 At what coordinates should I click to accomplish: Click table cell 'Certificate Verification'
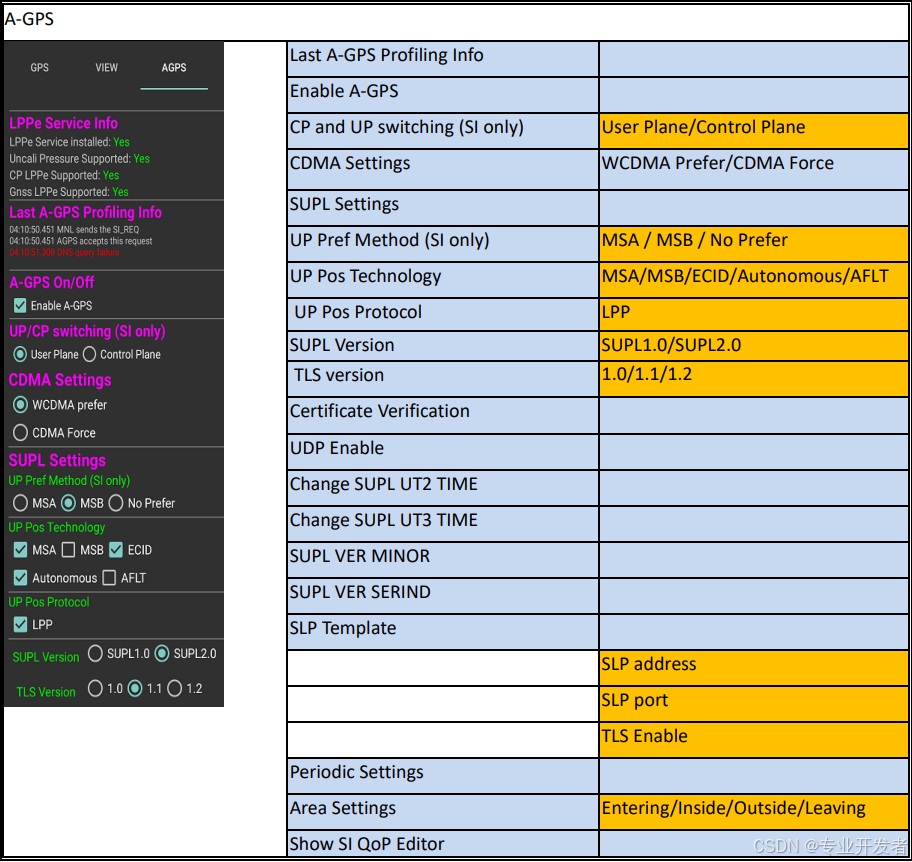(443, 415)
